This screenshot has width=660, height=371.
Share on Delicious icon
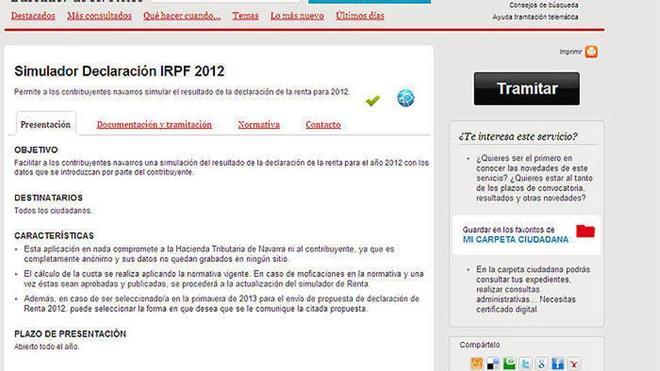(x=493, y=363)
